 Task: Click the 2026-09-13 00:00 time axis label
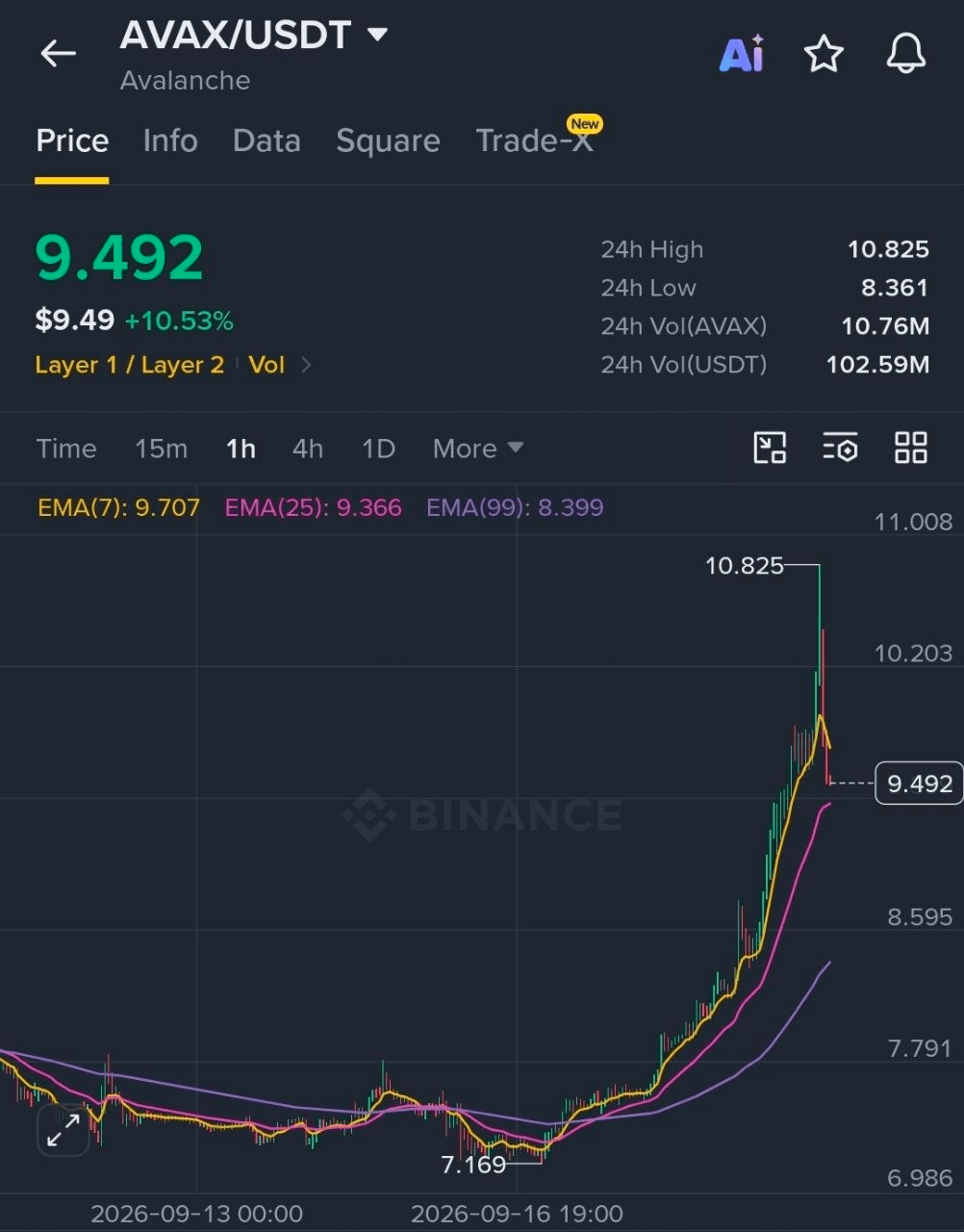(196, 1214)
